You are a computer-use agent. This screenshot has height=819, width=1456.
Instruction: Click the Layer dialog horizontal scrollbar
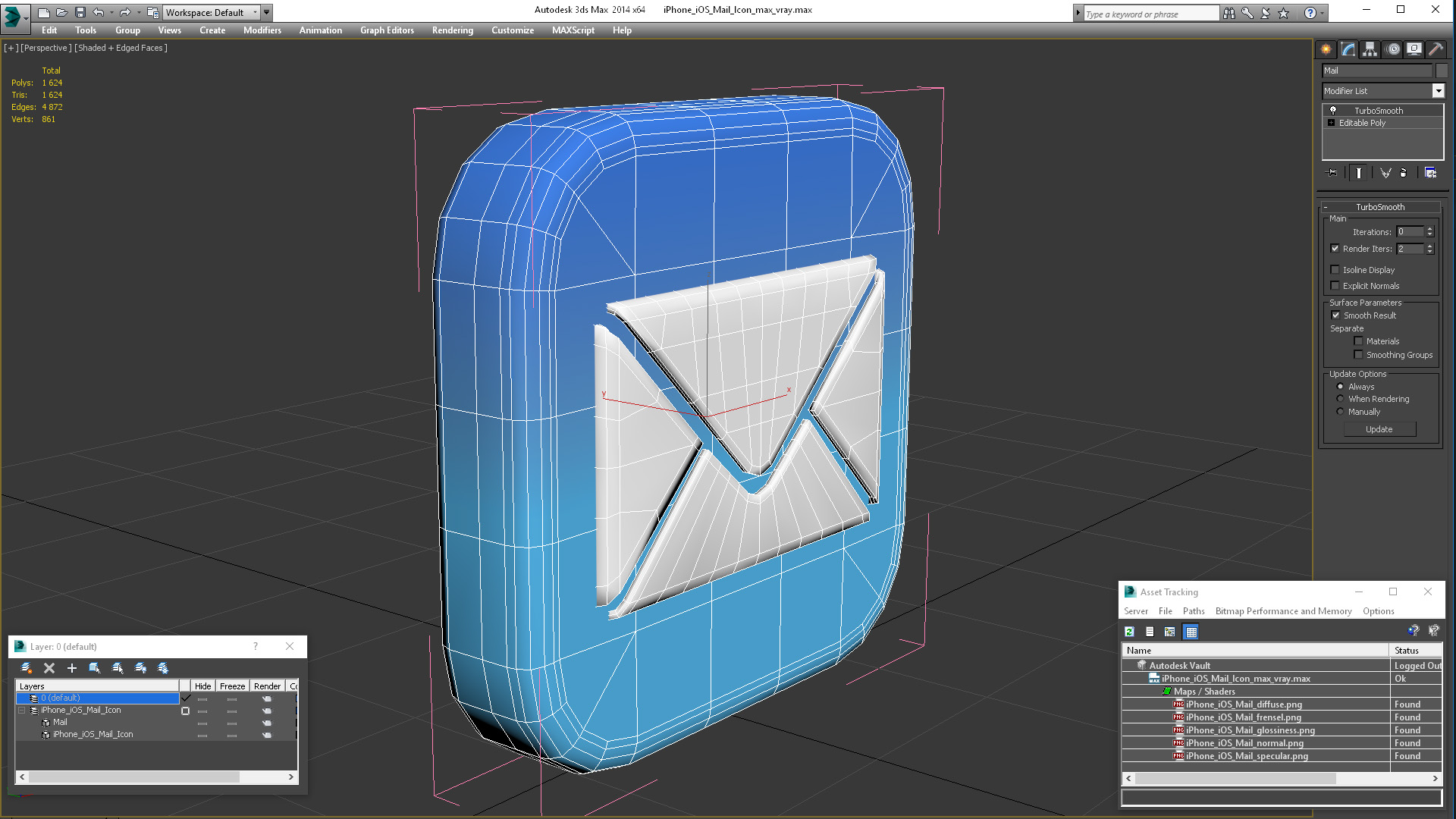[157, 777]
